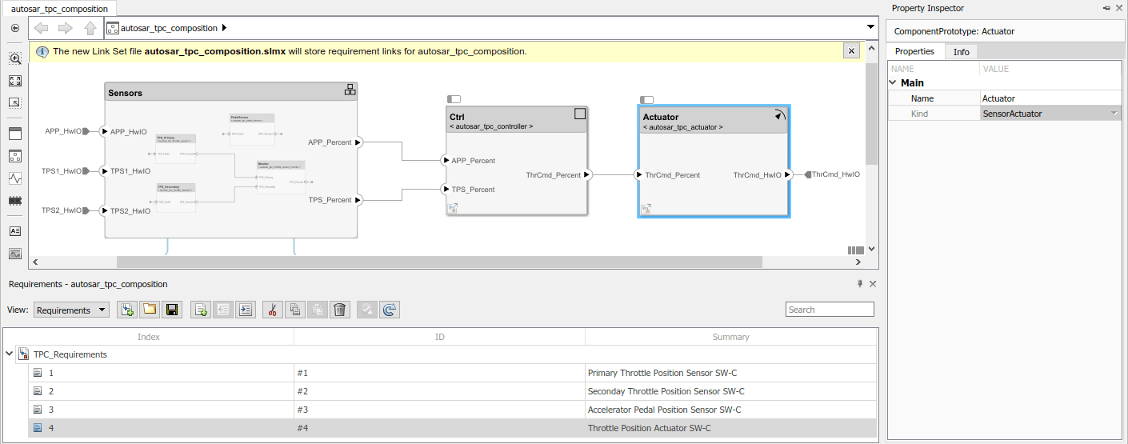
Task: Collapse the Main property section
Action: [x=894, y=83]
